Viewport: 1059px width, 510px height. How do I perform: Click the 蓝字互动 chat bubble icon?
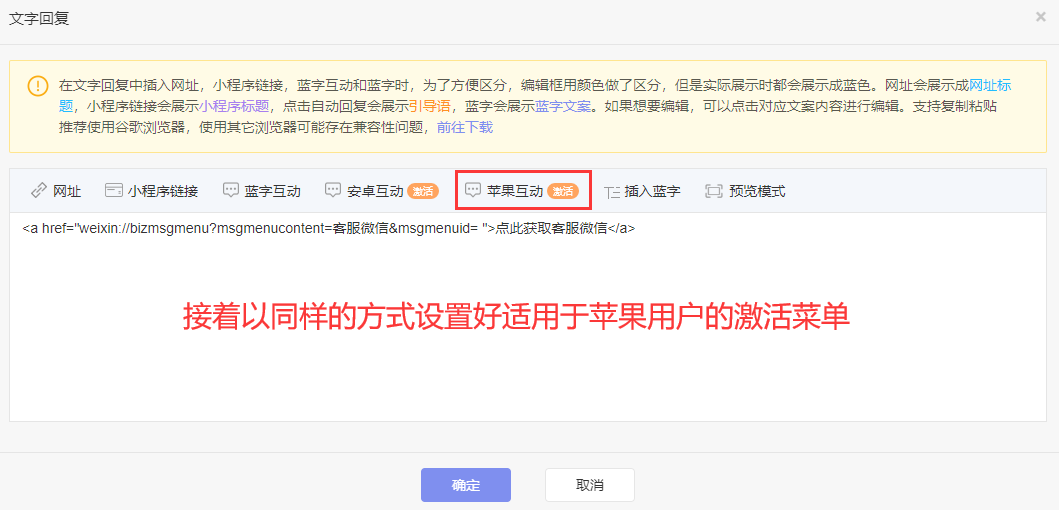point(231,190)
